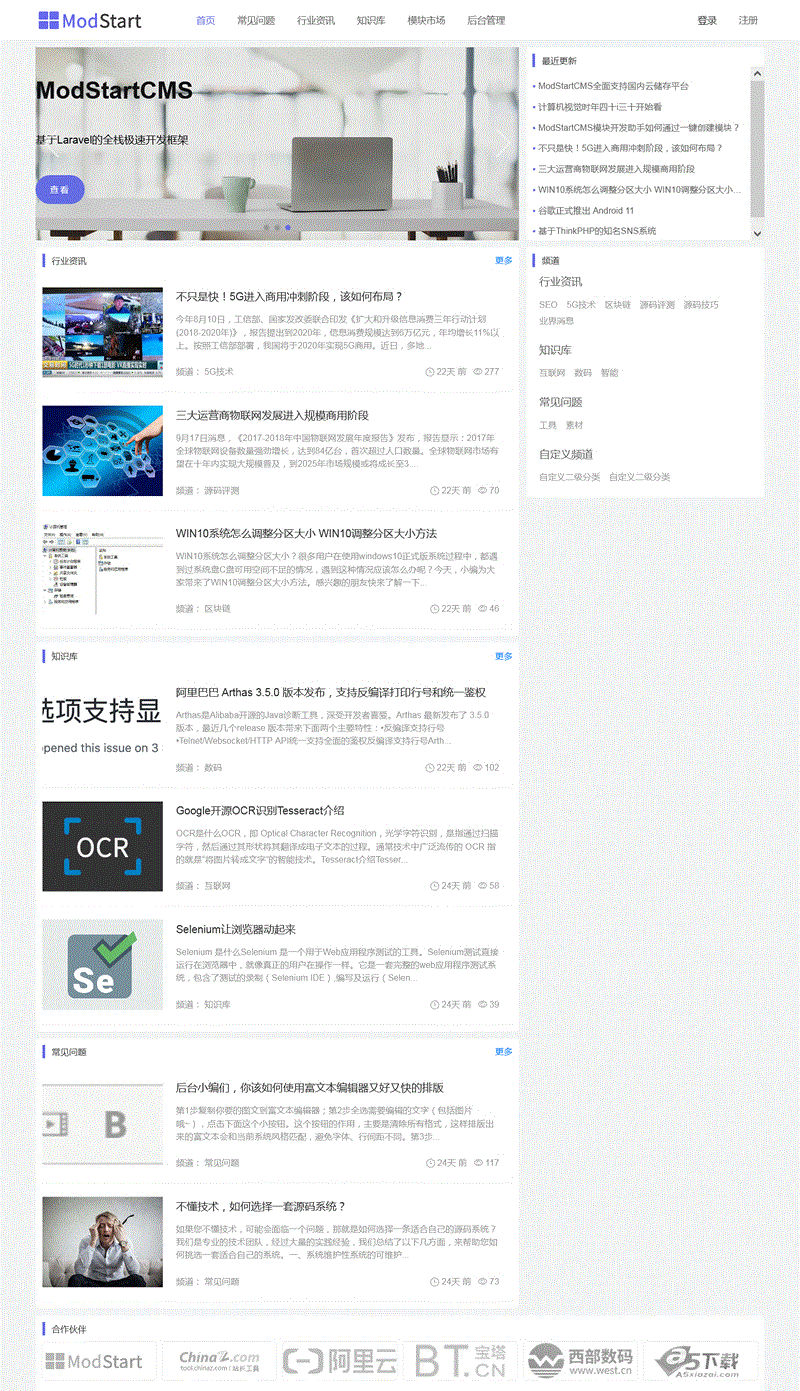Viewport: 800px width, 1391px height.
Task: Open the 后台管理 navigation item
Action: click(486, 21)
